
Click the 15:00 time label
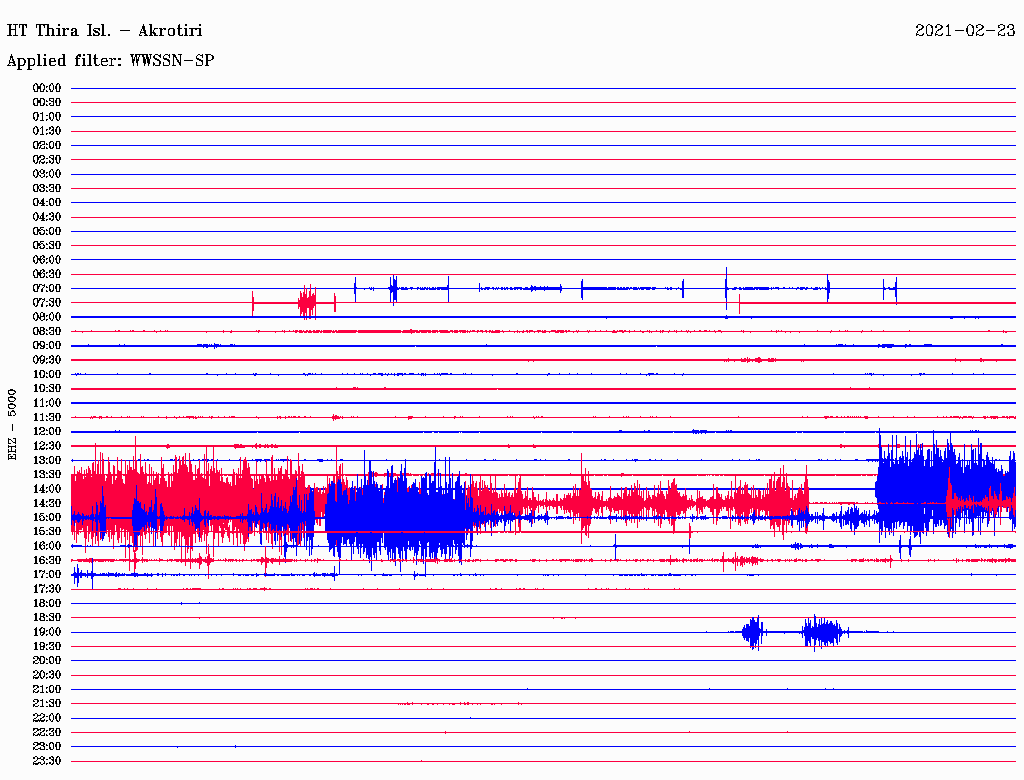[x=47, y=518]
